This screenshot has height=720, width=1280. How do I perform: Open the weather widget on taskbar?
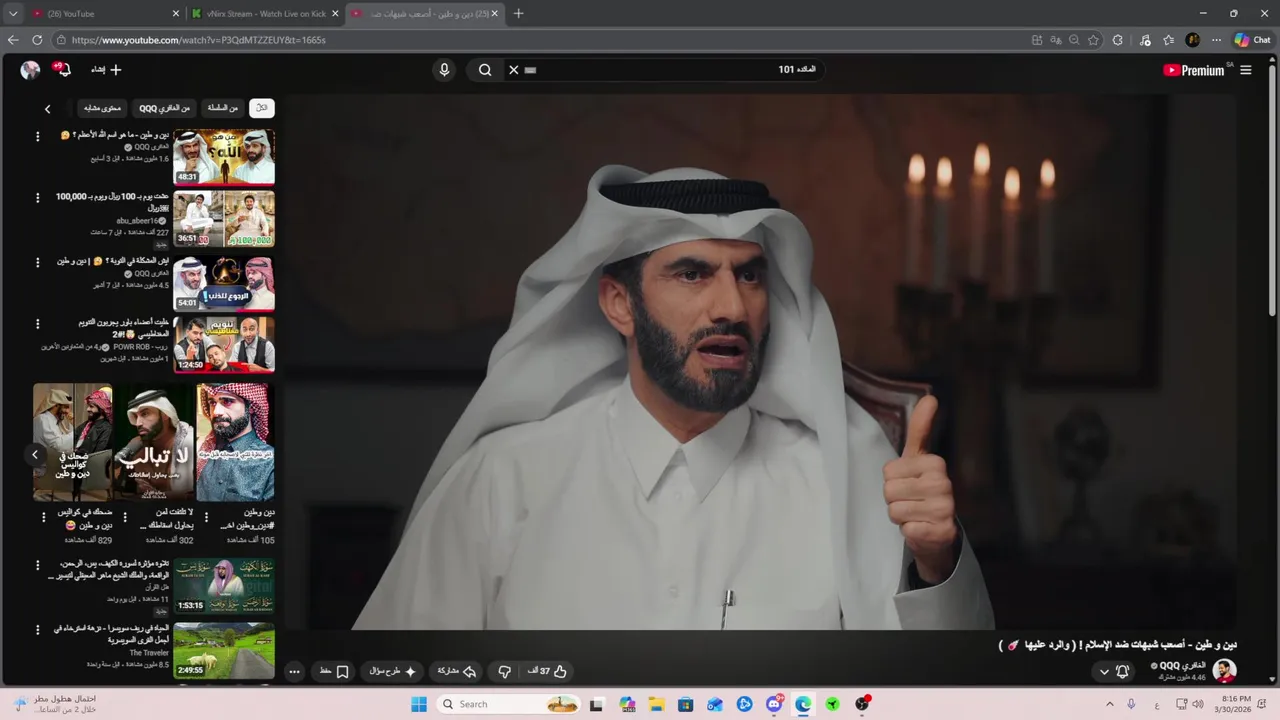[55, 704]
